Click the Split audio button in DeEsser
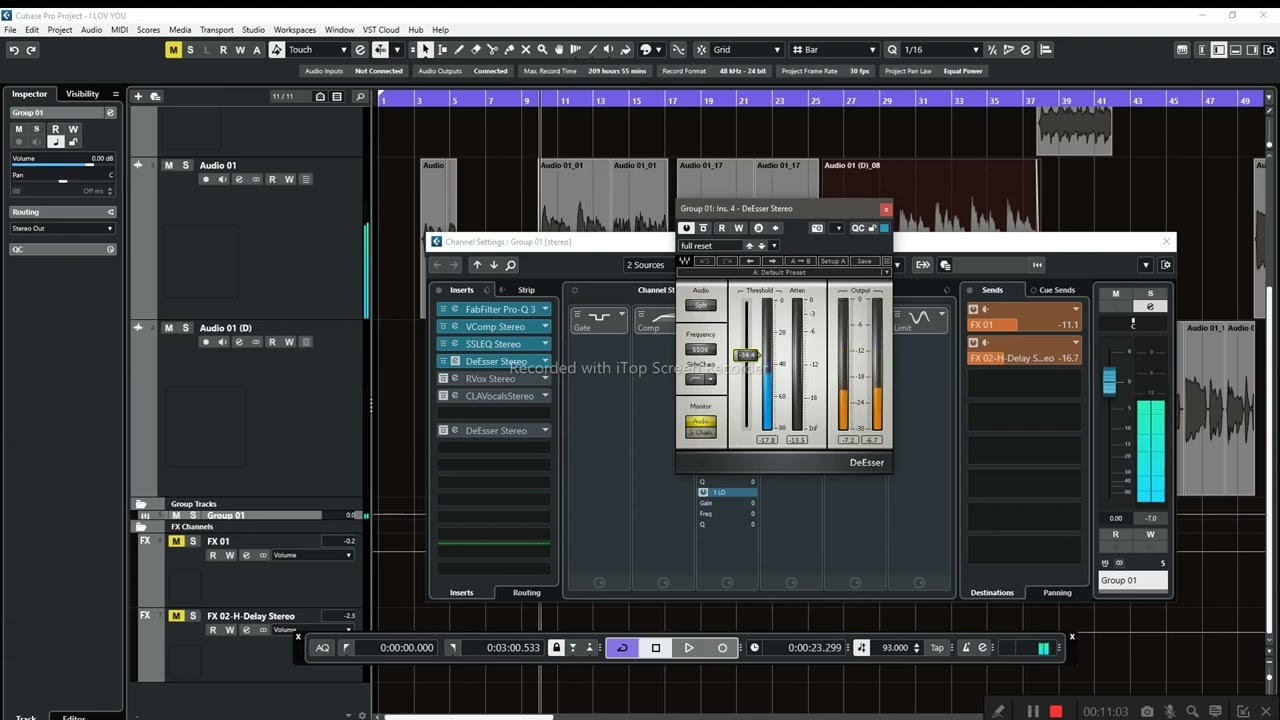The width and height of the screenshot is (1280, 720). click(701, 305)
